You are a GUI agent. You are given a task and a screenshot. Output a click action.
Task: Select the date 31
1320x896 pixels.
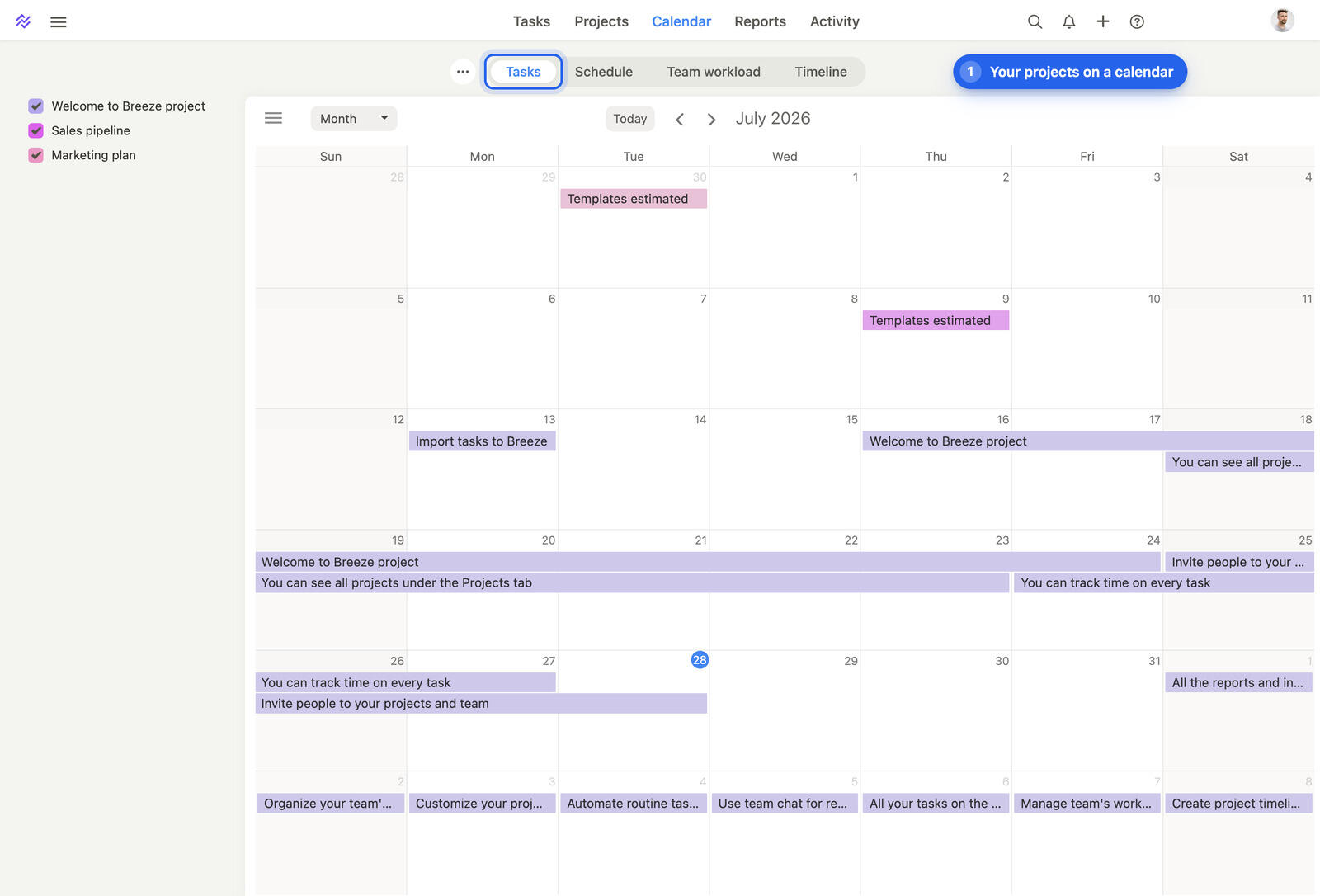1154,661
